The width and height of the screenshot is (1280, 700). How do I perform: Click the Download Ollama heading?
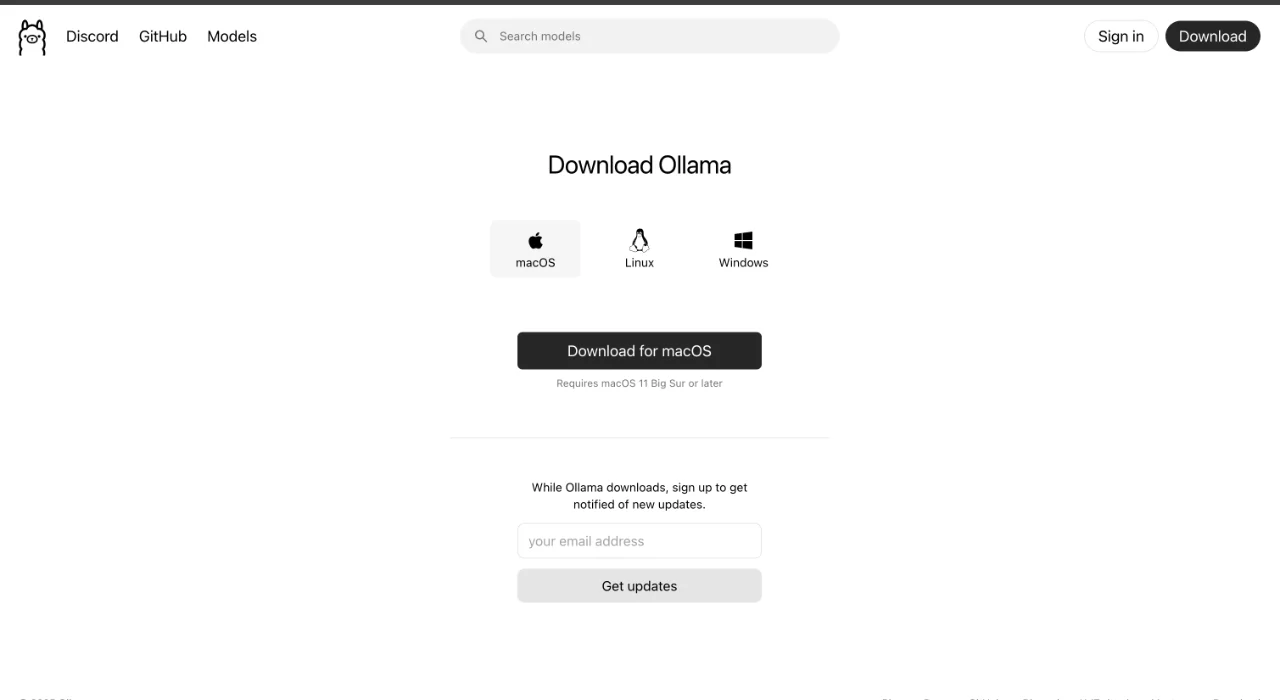click(x=639, y=165)
